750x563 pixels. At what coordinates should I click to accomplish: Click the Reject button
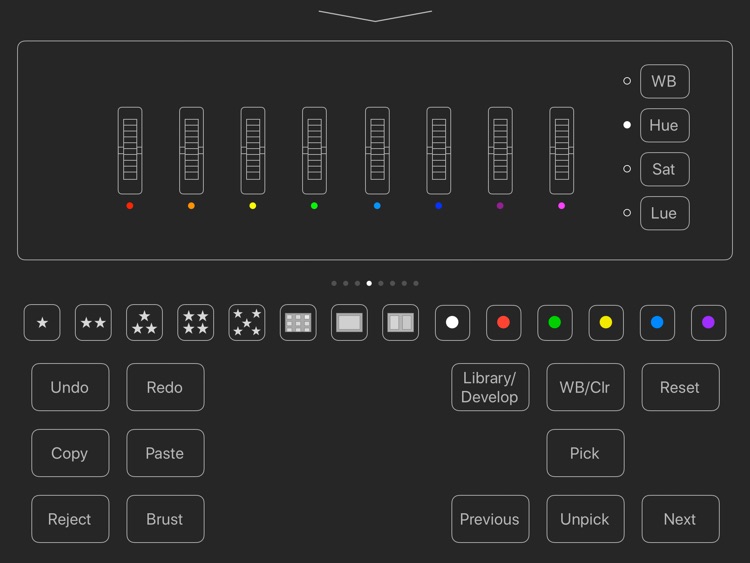point(70,519)
